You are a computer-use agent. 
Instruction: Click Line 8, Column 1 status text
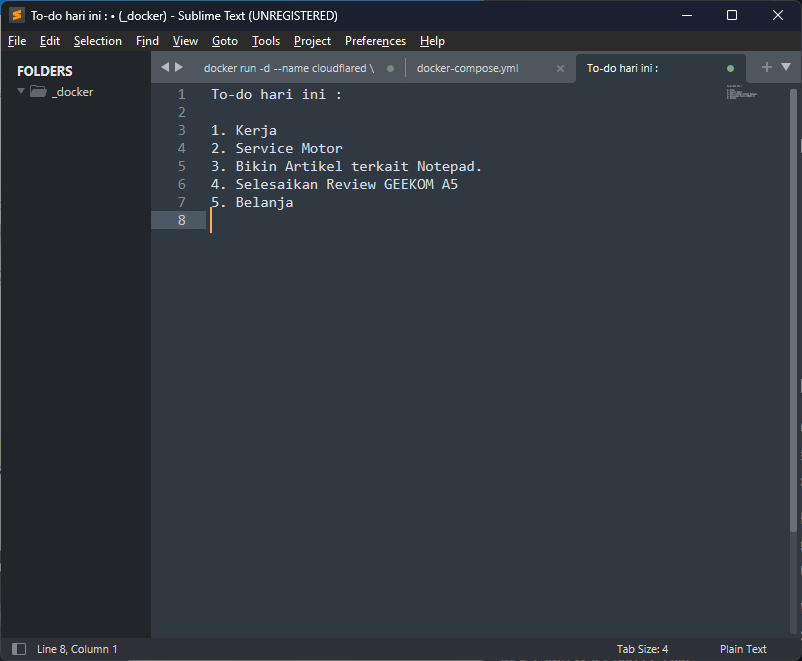coord(77,649)
